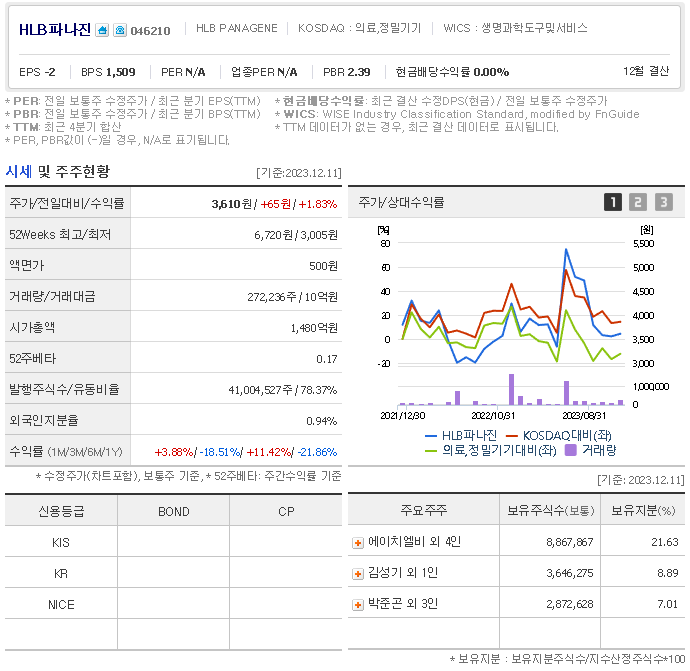The height and width of the screenshot is (671, 690).
Task: Click the green 의료,정밀기기대비(좌) legend entry
Action: (491, 450)
